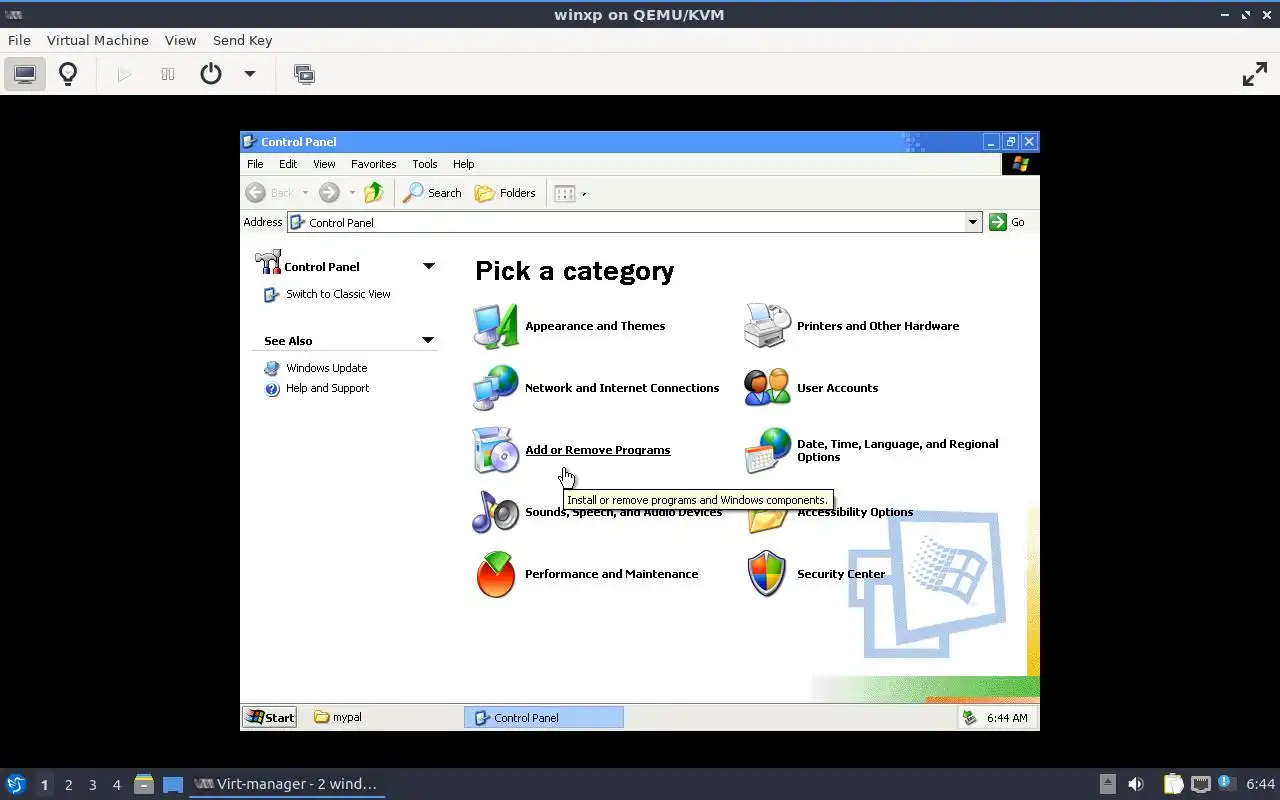
Task: Click the Control Panel taskbar button
Action: coord(544,717)
